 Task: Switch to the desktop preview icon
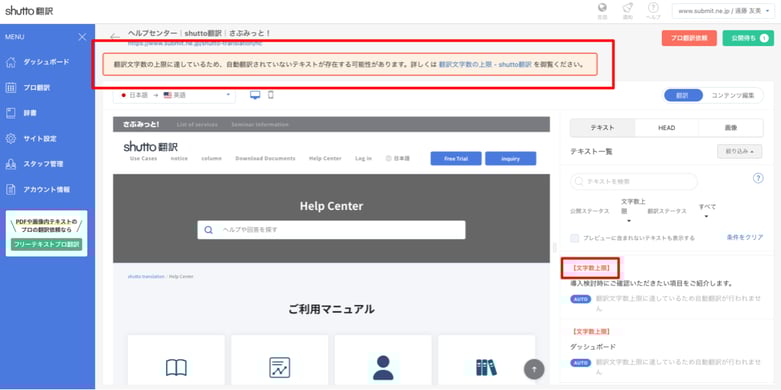255,95
